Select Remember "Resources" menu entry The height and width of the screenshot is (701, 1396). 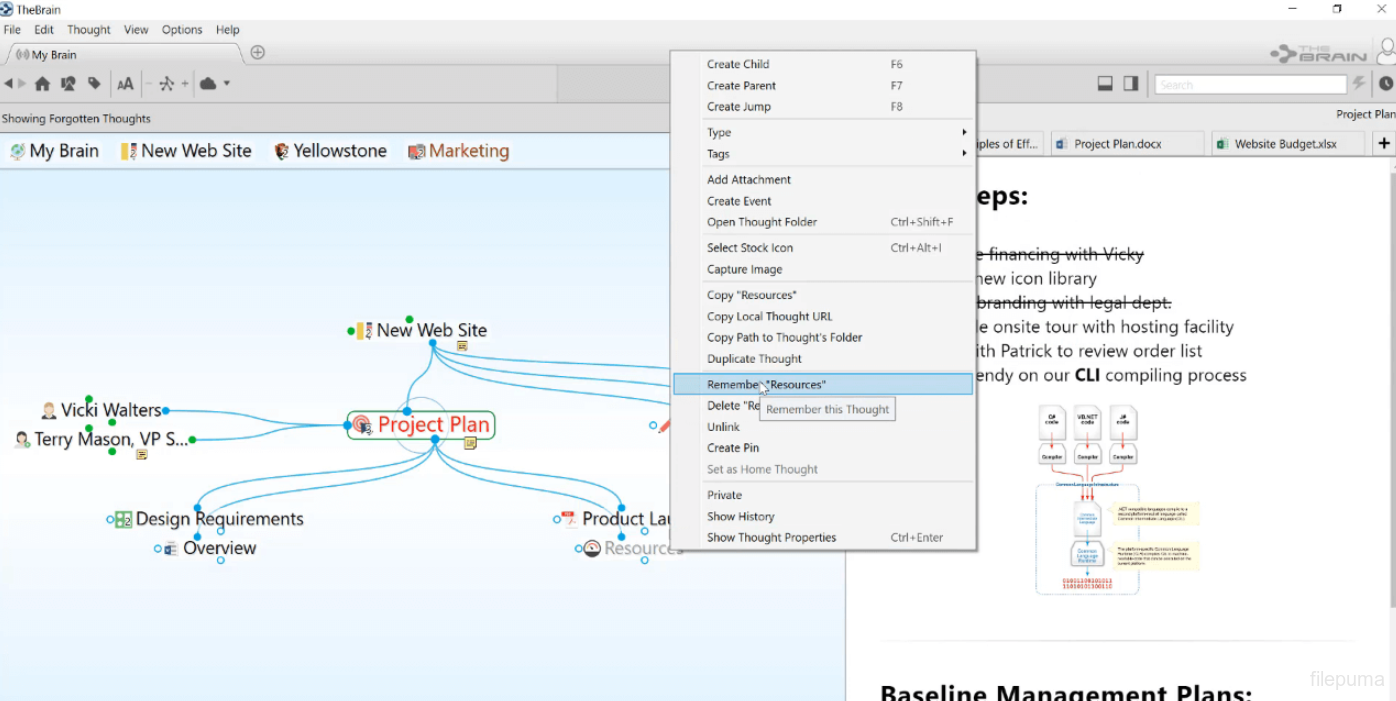tap(766, 384)
